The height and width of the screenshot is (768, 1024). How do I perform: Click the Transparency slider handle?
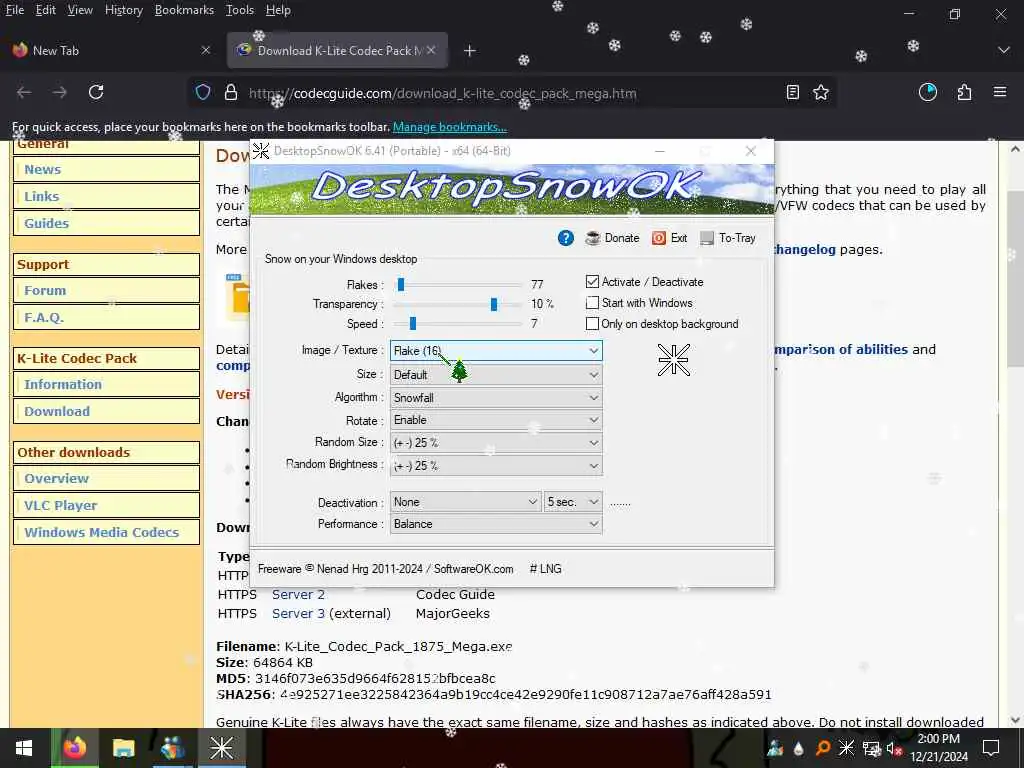494,304
